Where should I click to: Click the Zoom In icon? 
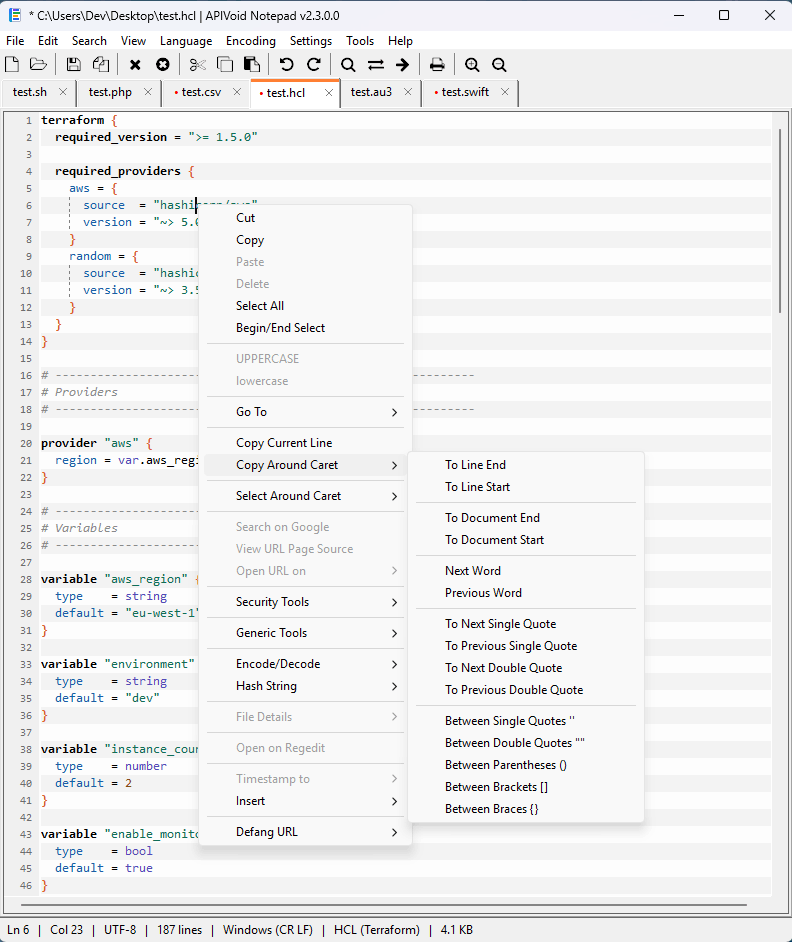coord(472,64)
